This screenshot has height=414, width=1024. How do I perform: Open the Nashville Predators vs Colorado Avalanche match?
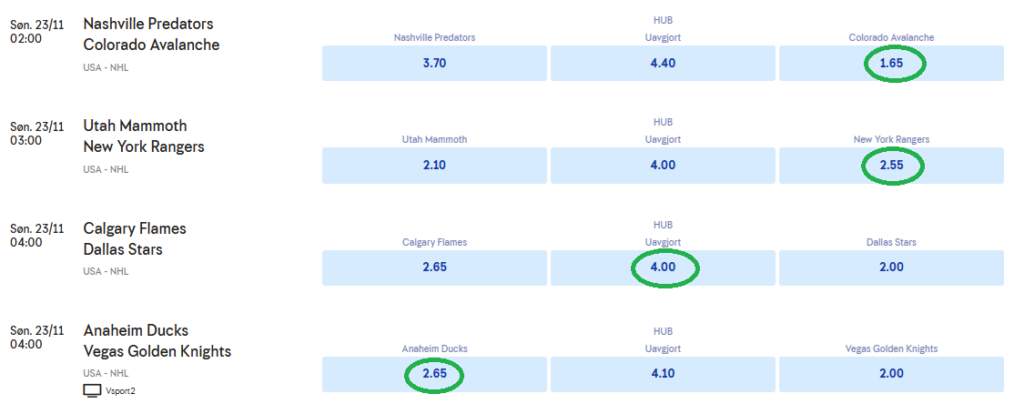(x=150, y=34)
